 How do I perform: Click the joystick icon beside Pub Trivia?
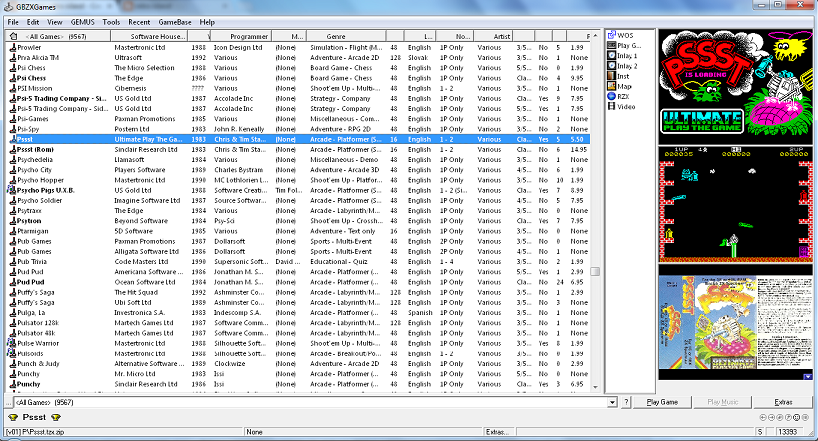[13, 262]
